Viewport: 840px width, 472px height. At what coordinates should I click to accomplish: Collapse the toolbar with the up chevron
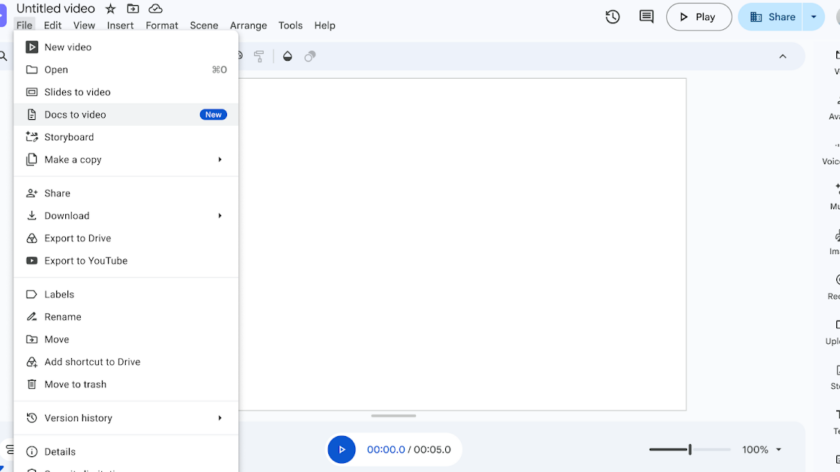tap(783, 56)
